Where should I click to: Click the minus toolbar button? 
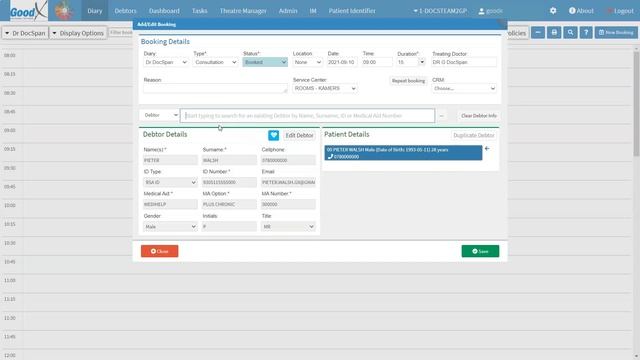pos(538,33)
